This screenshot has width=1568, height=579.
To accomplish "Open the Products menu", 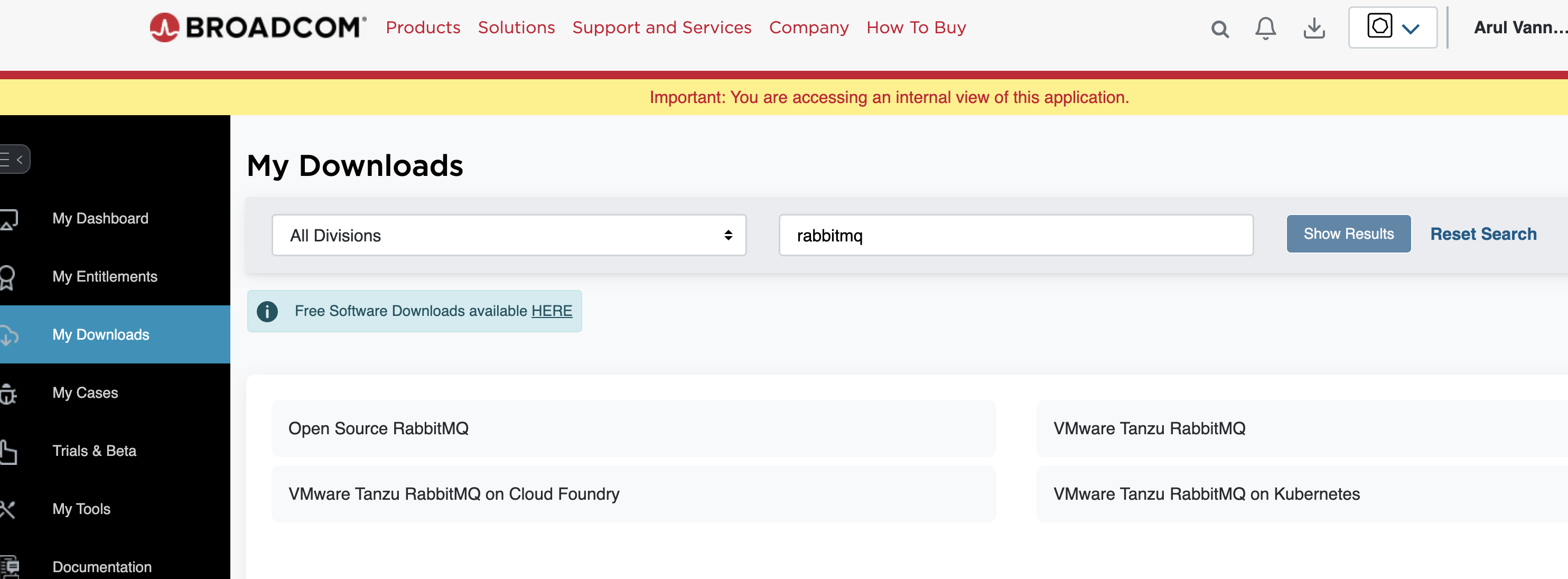I will [423, 28].
